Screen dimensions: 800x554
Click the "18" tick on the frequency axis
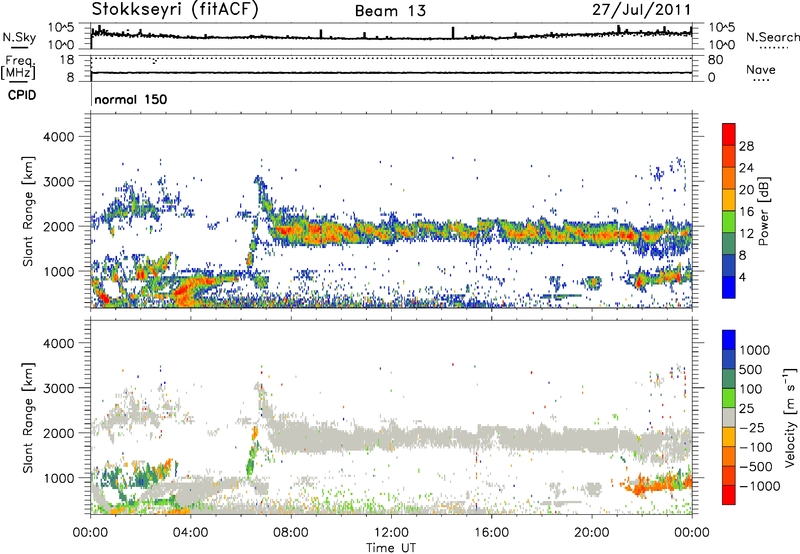coord(67,60)
